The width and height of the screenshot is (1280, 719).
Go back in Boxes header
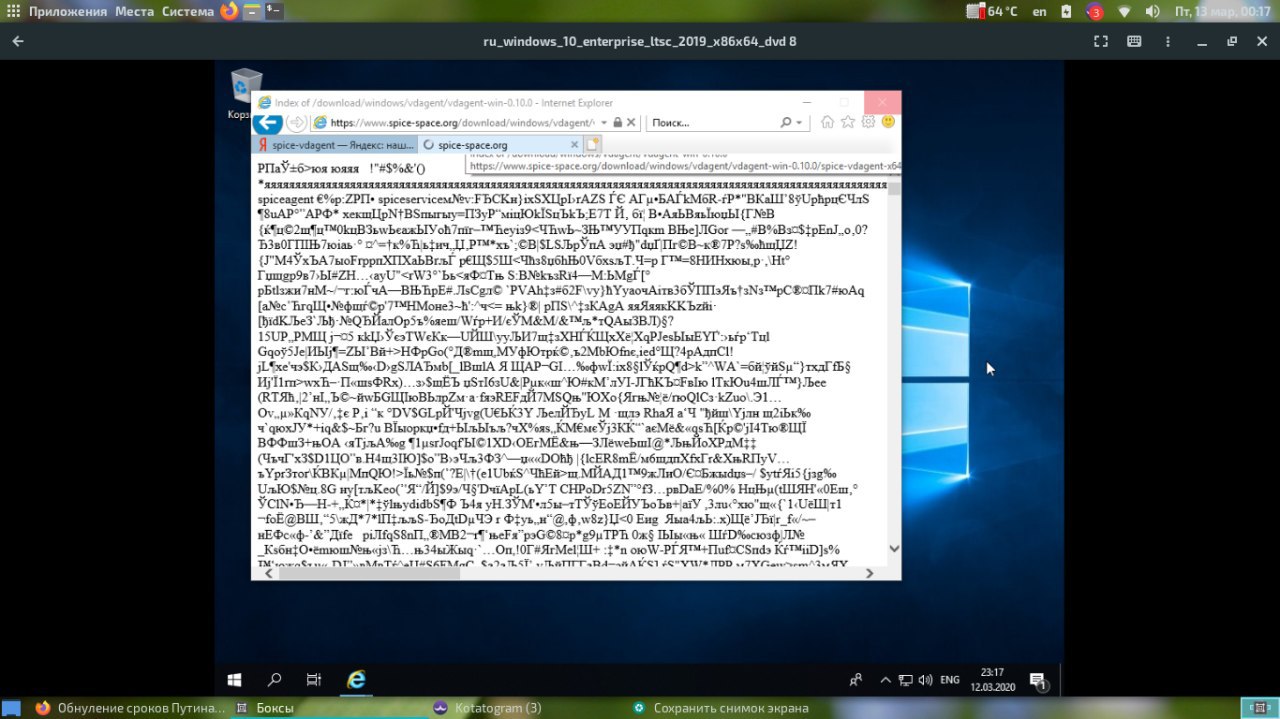(x=18, y=42)
